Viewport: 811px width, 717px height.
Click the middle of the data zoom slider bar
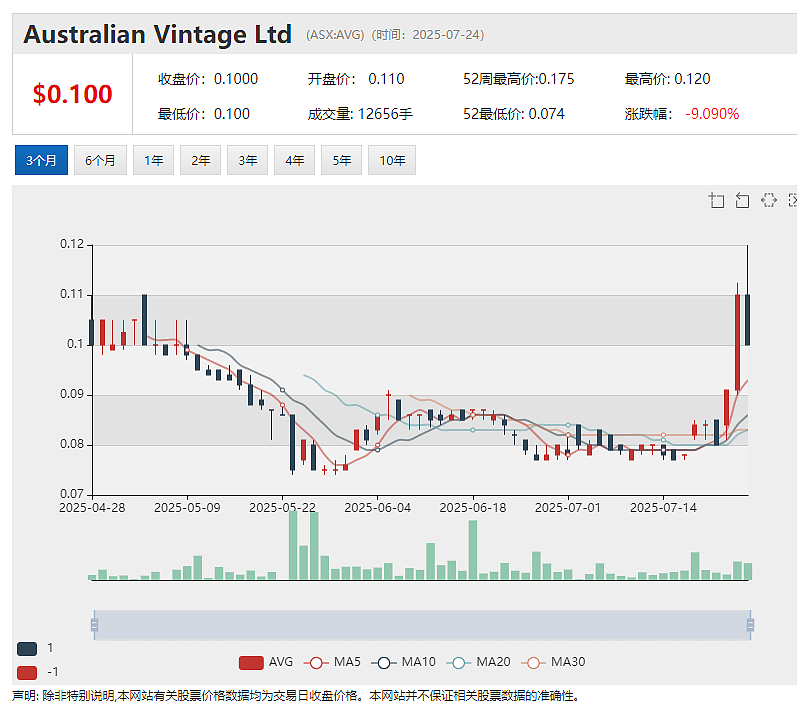click(x=422, y=625)
